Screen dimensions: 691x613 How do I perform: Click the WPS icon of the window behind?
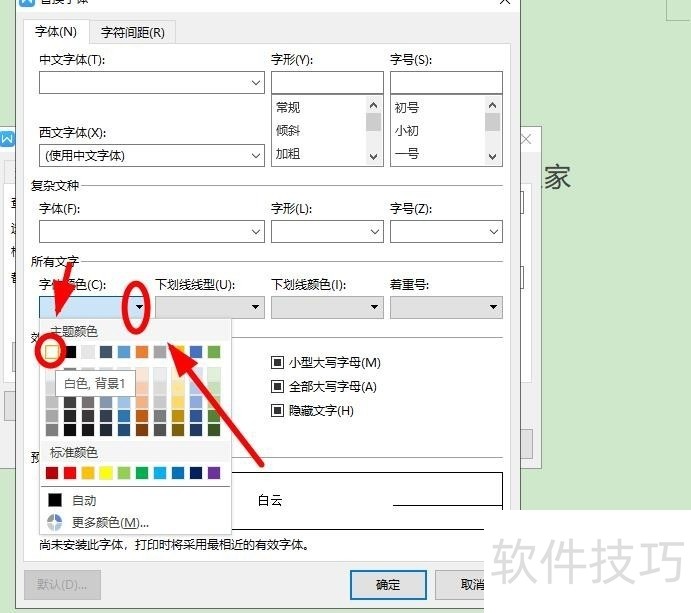tap(7, 139)
